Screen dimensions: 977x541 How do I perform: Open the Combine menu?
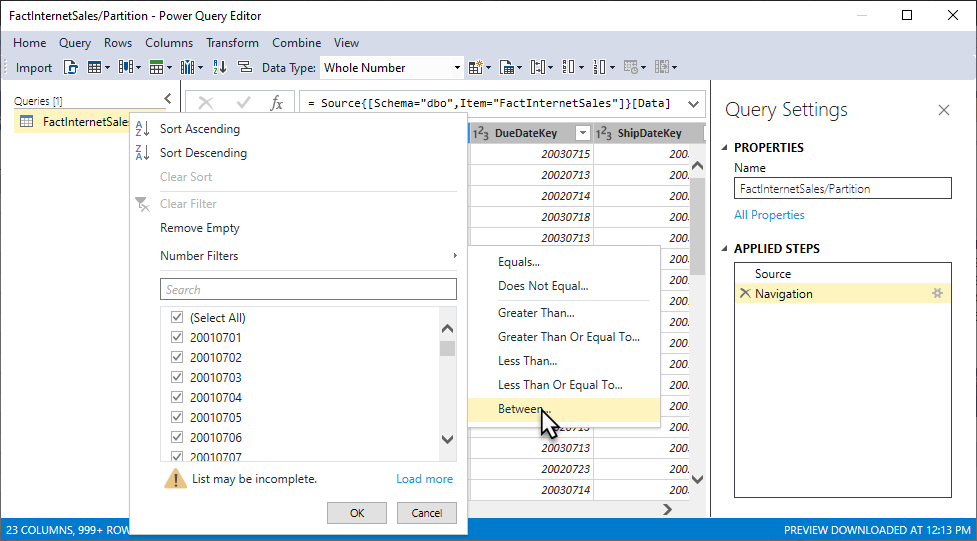(x=297, y=43)
